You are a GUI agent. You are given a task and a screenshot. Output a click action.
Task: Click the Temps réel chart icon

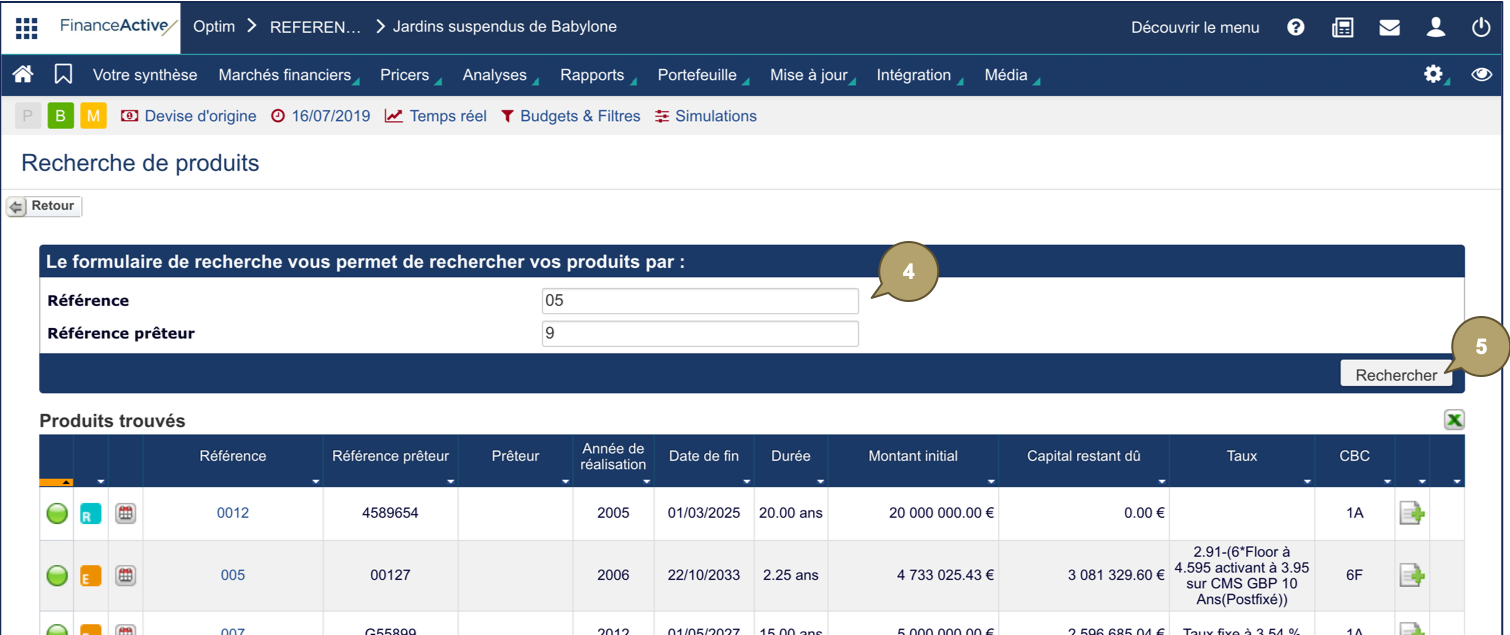[392, 116]
